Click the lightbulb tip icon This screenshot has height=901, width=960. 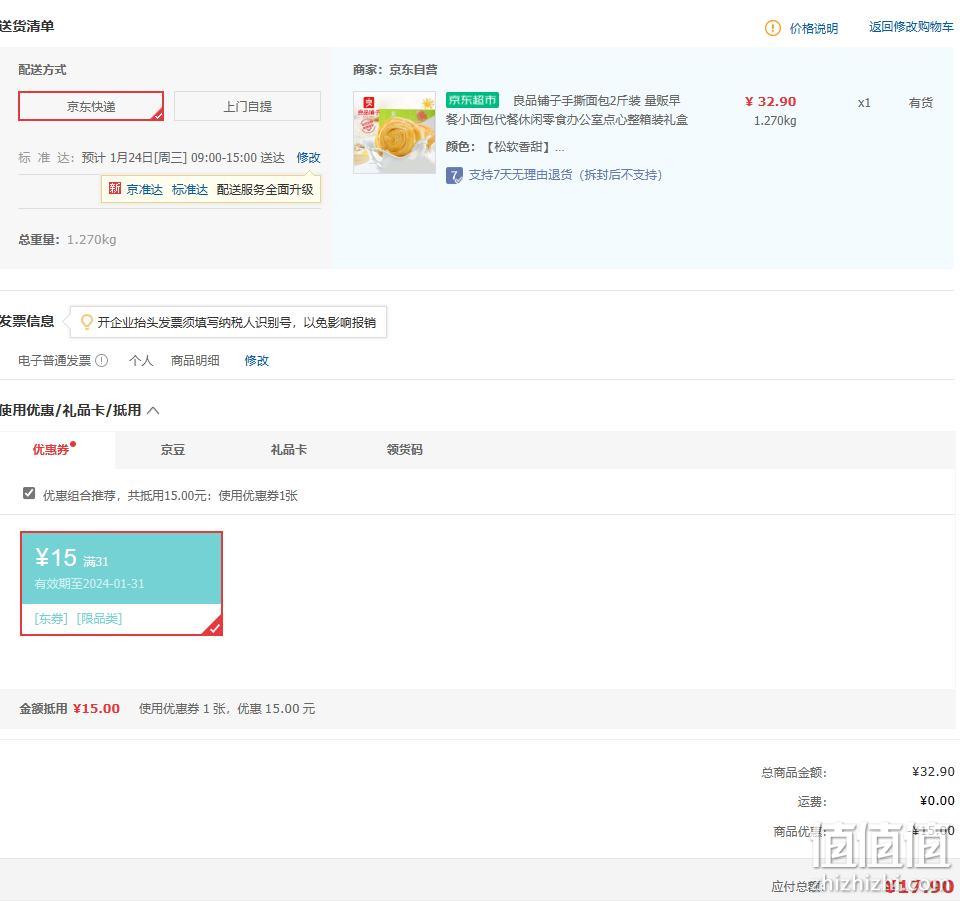(87, 322)
